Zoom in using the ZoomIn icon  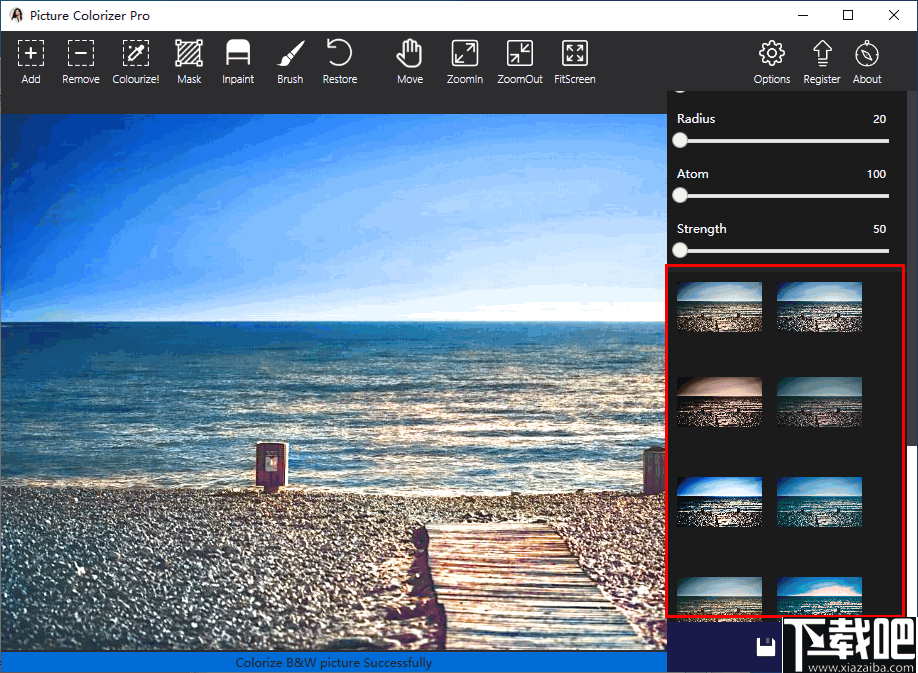tap(464, 60)
